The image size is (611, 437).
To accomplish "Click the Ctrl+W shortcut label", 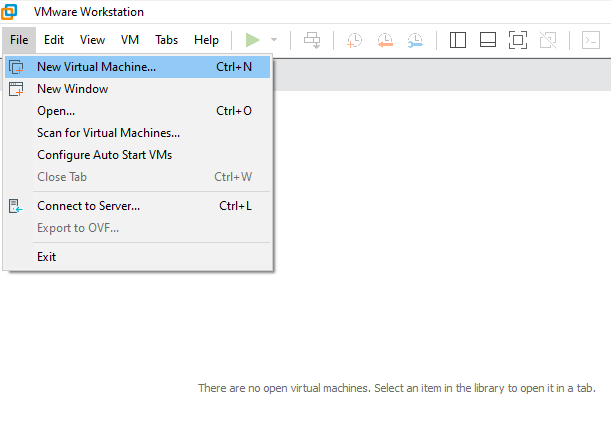I will [x=233, y=177].
